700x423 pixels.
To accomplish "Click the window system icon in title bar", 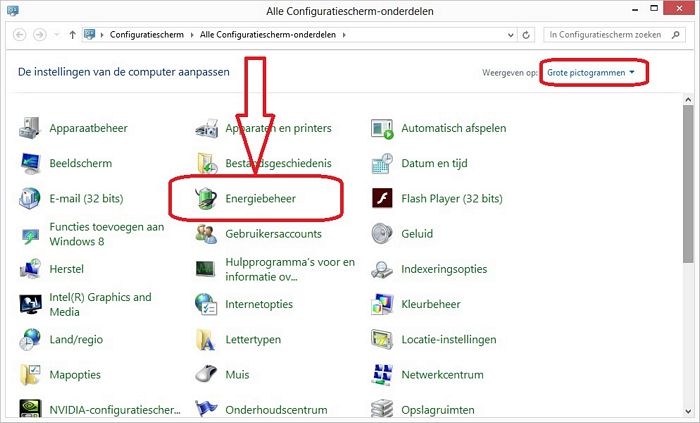I will 12,10.
